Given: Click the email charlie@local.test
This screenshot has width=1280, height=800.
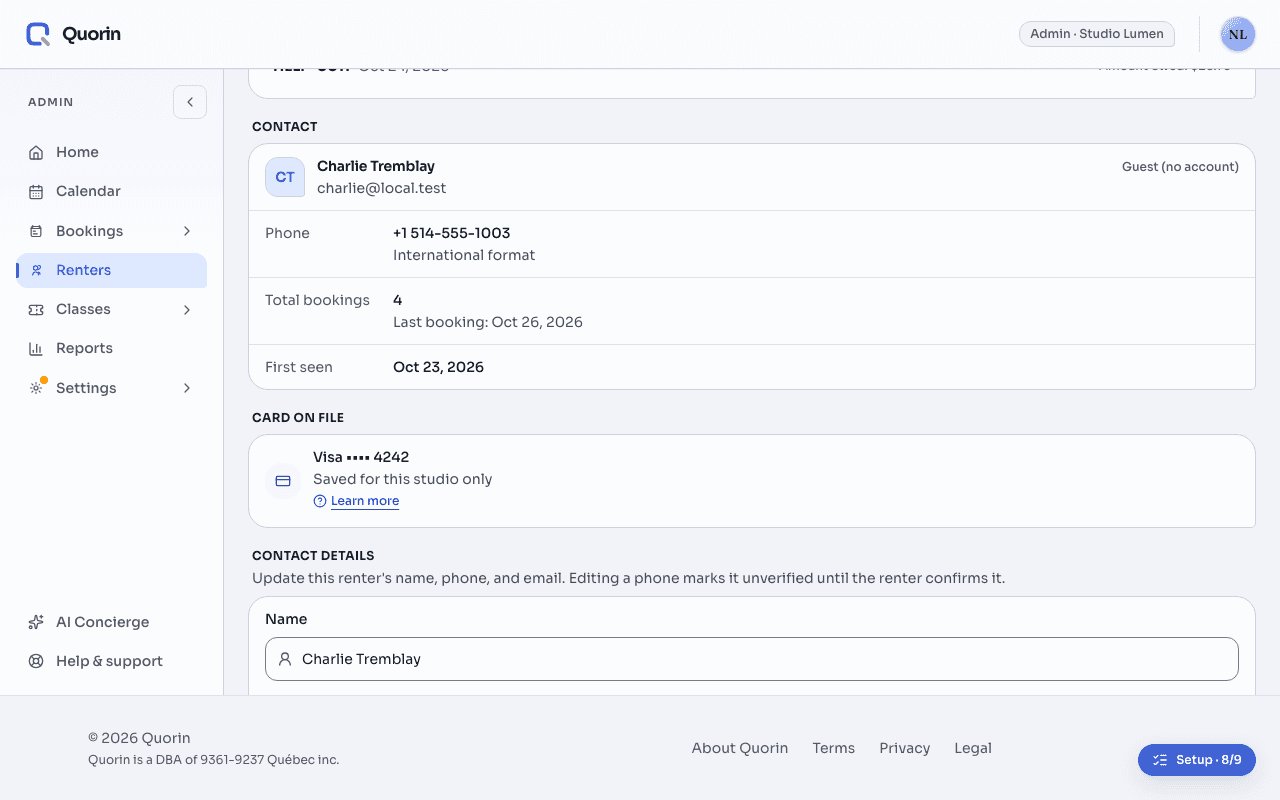Looking at the screenshot, I should point(382,188).
